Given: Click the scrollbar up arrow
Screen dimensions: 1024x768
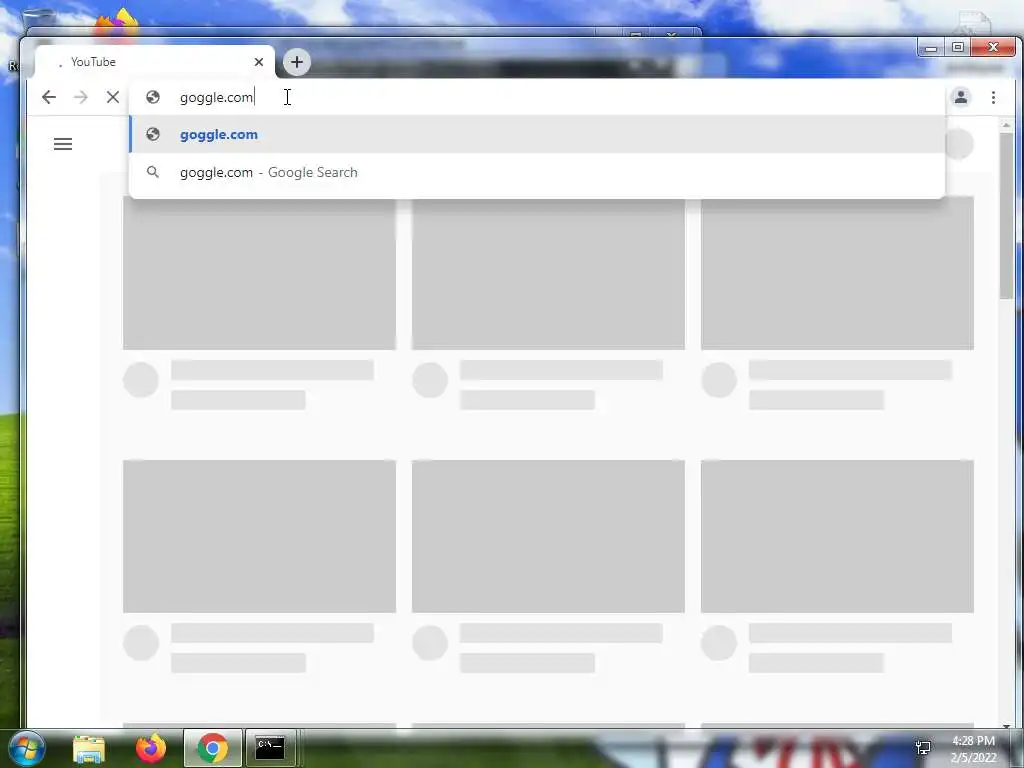Looking at the screenshot, I should (x=1006, y=124).
